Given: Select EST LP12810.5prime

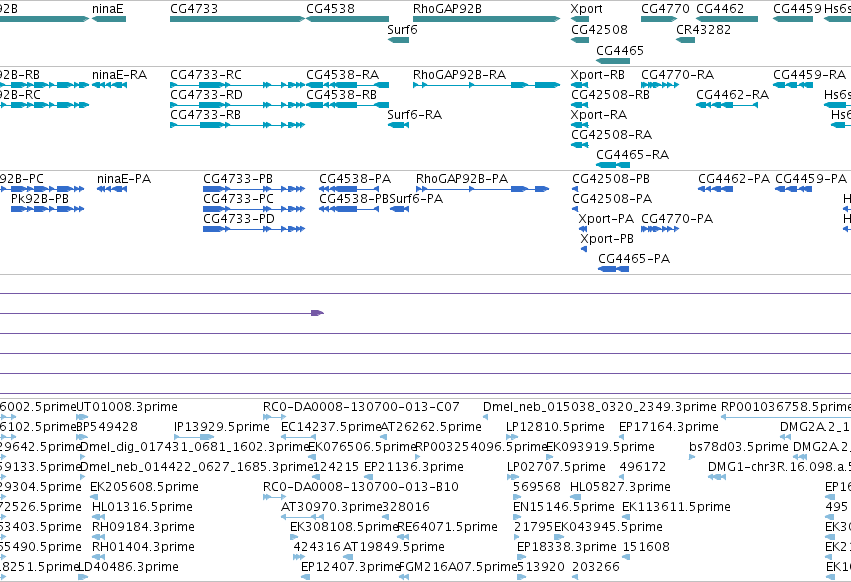Looking at the screenshot, I should (512, 437).
